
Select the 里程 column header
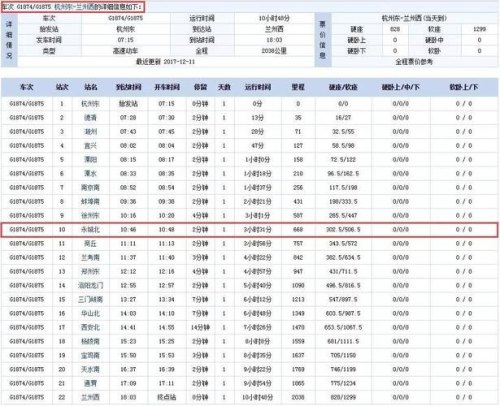tap(298, 87)
